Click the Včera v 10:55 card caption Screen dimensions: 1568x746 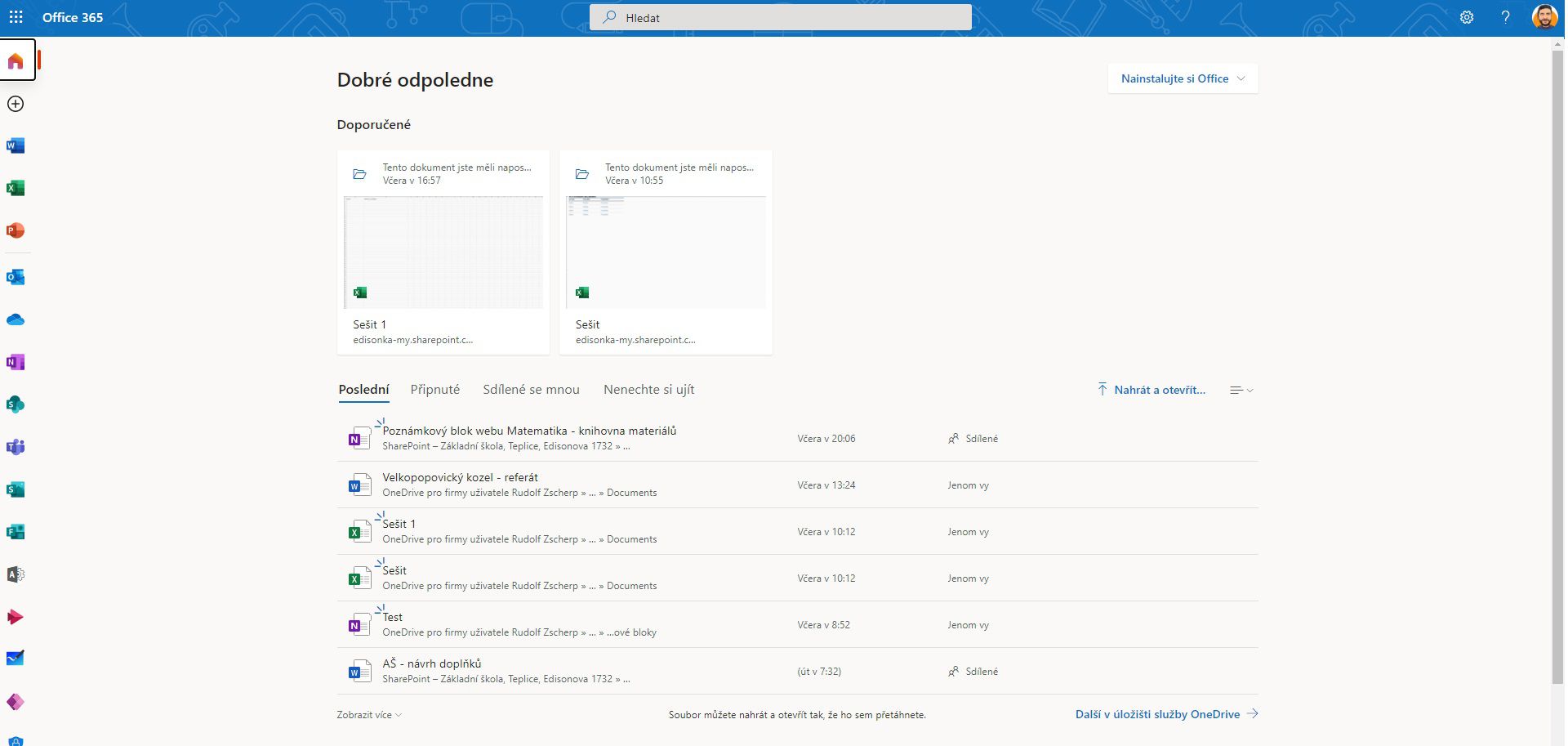coord(635,181)
